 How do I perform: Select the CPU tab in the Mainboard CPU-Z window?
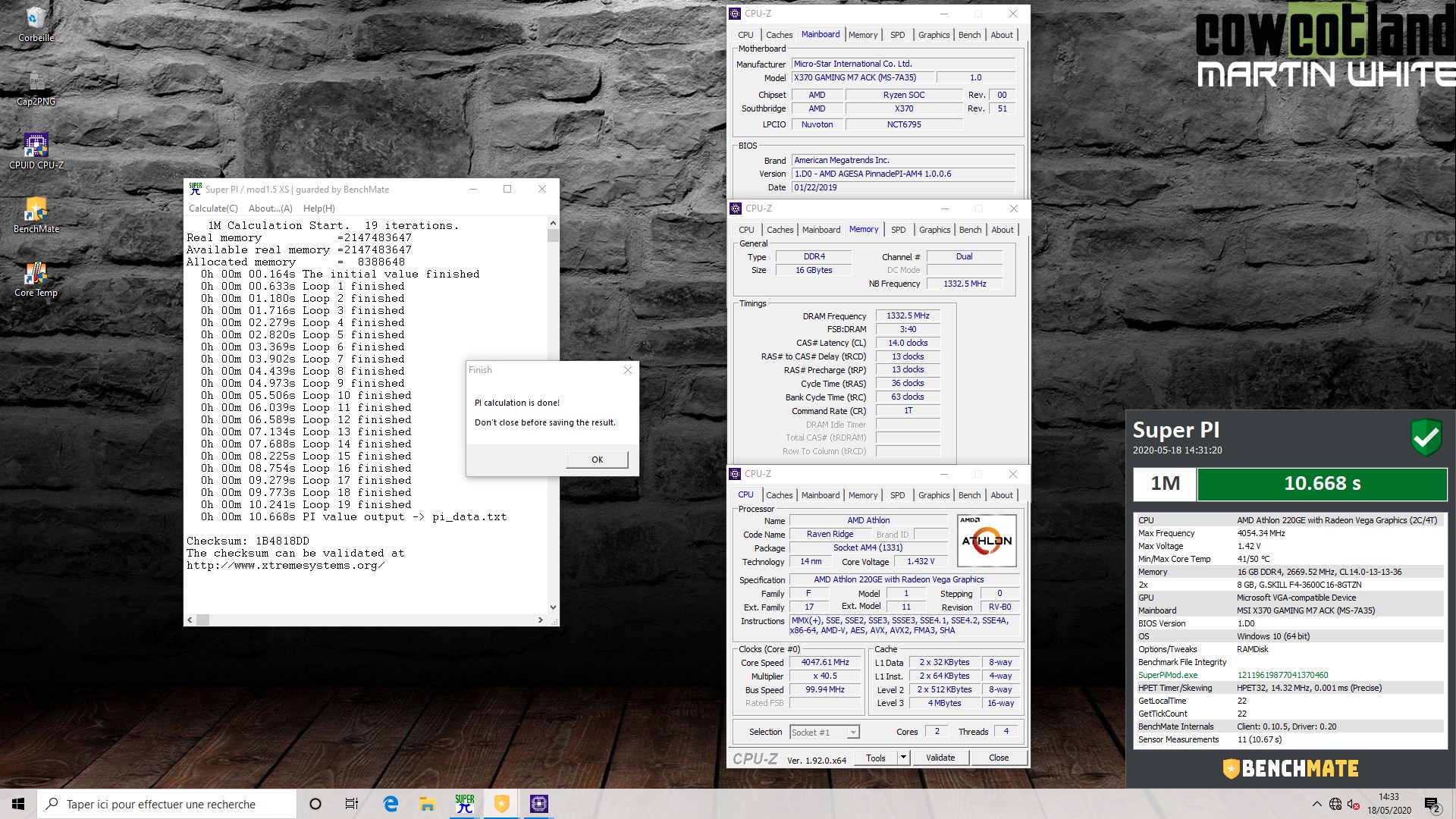[745, 35]
